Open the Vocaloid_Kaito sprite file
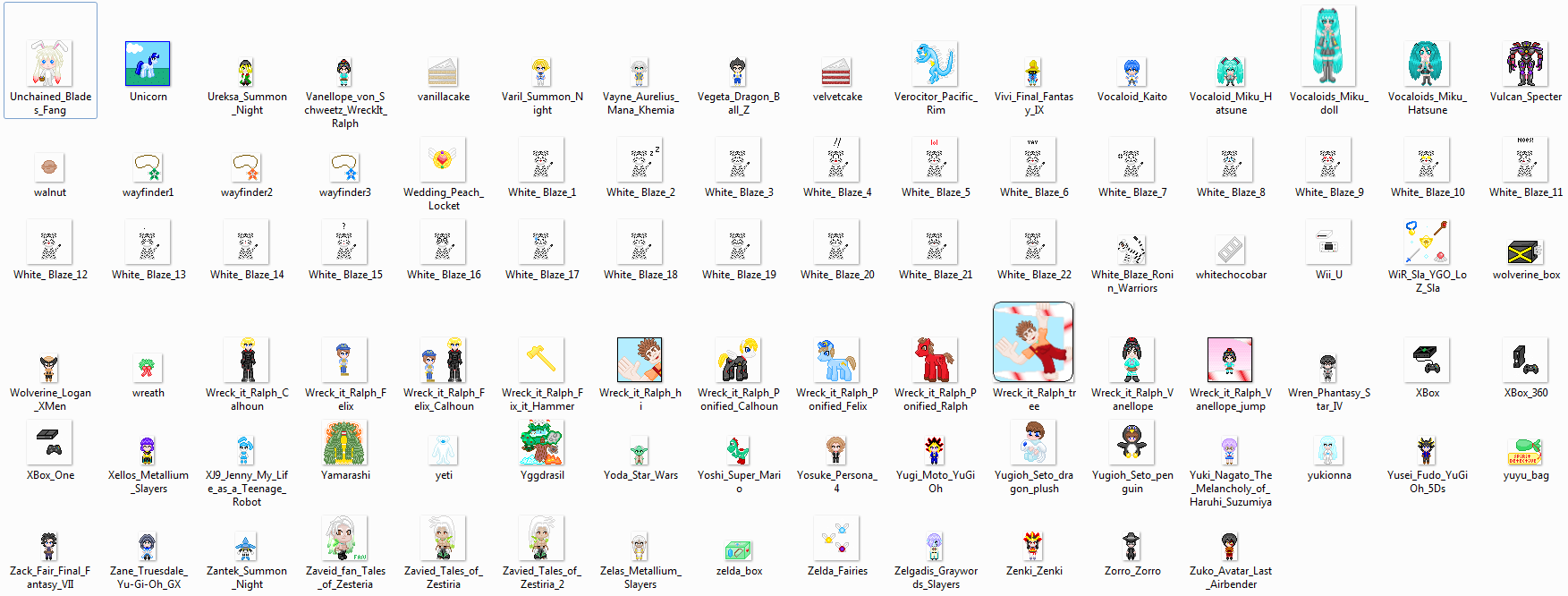This screenshot has width=1568, height=596. [x=1132, y=72]
